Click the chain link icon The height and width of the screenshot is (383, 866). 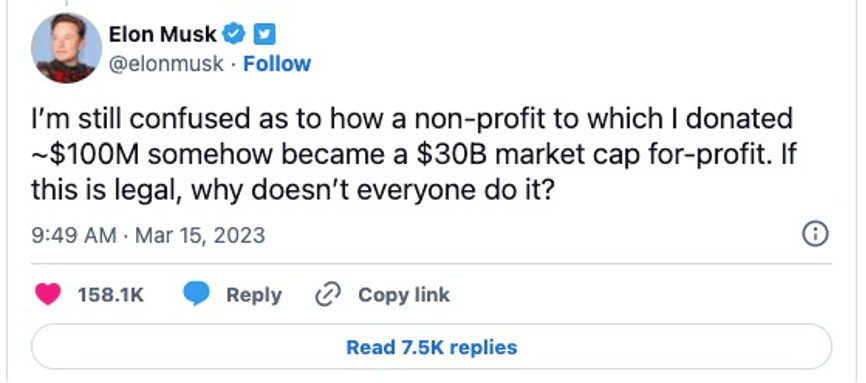pos(328,295)
